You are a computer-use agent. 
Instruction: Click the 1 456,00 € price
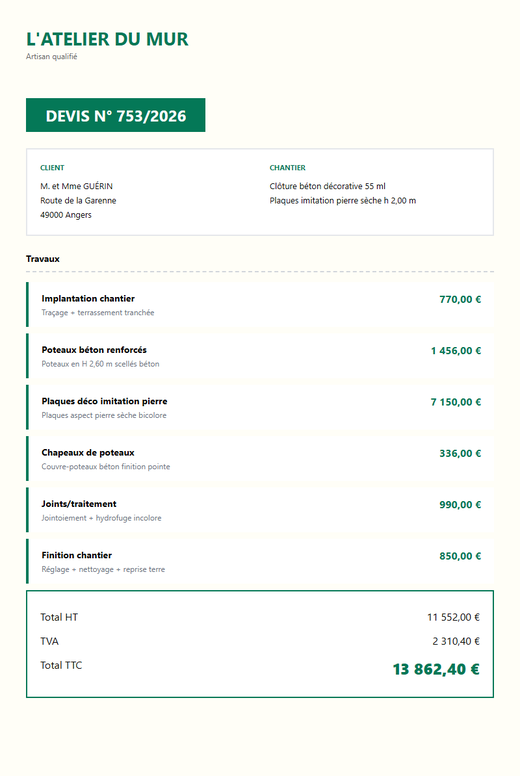[456, 351]
